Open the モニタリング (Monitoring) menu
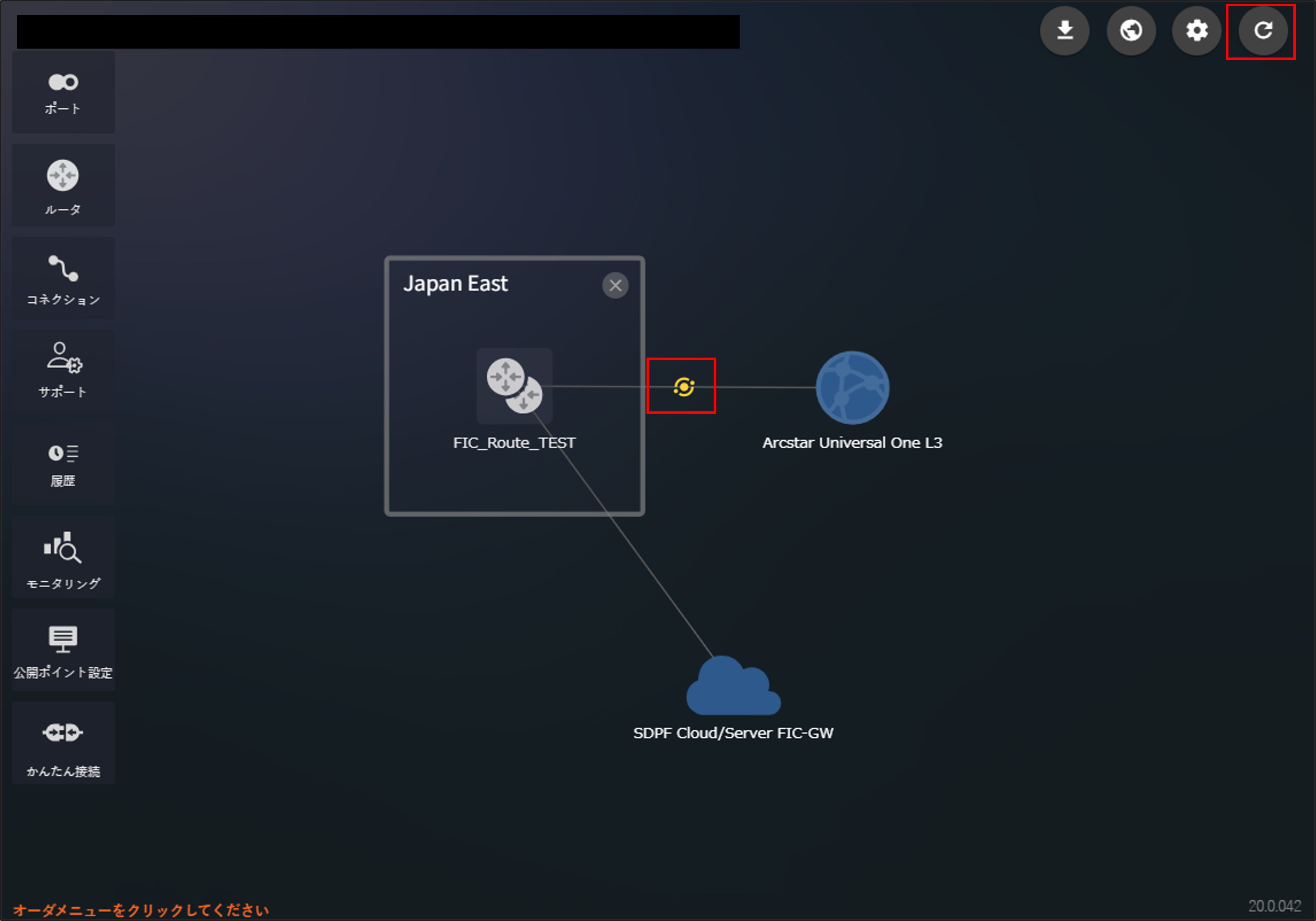This screenshot has height=921, width=1316. coord(63,557)
